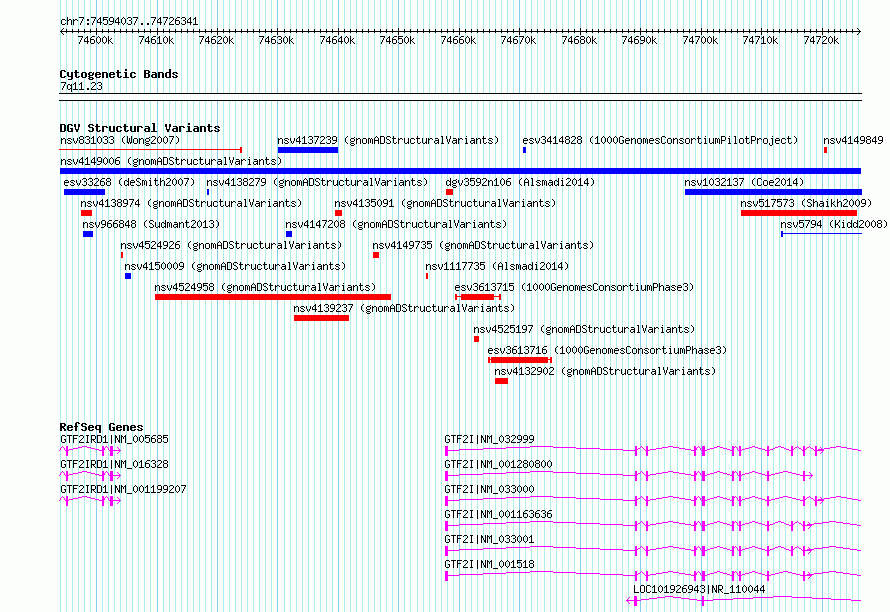Click the 74650k ruler tick label
This screenshot has width=890, height=612.
[397, 40]
